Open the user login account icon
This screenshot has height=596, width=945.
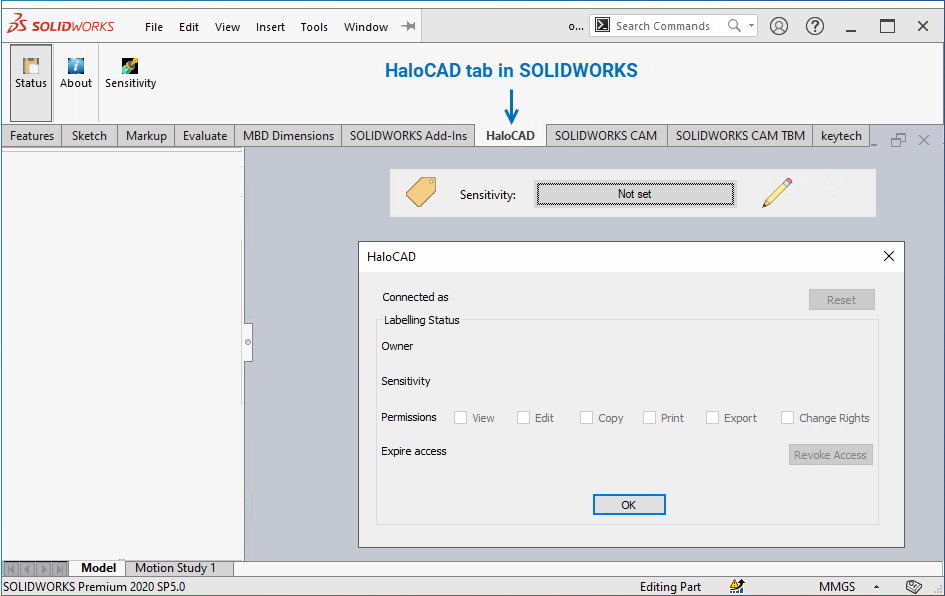(x=779, y=26)
